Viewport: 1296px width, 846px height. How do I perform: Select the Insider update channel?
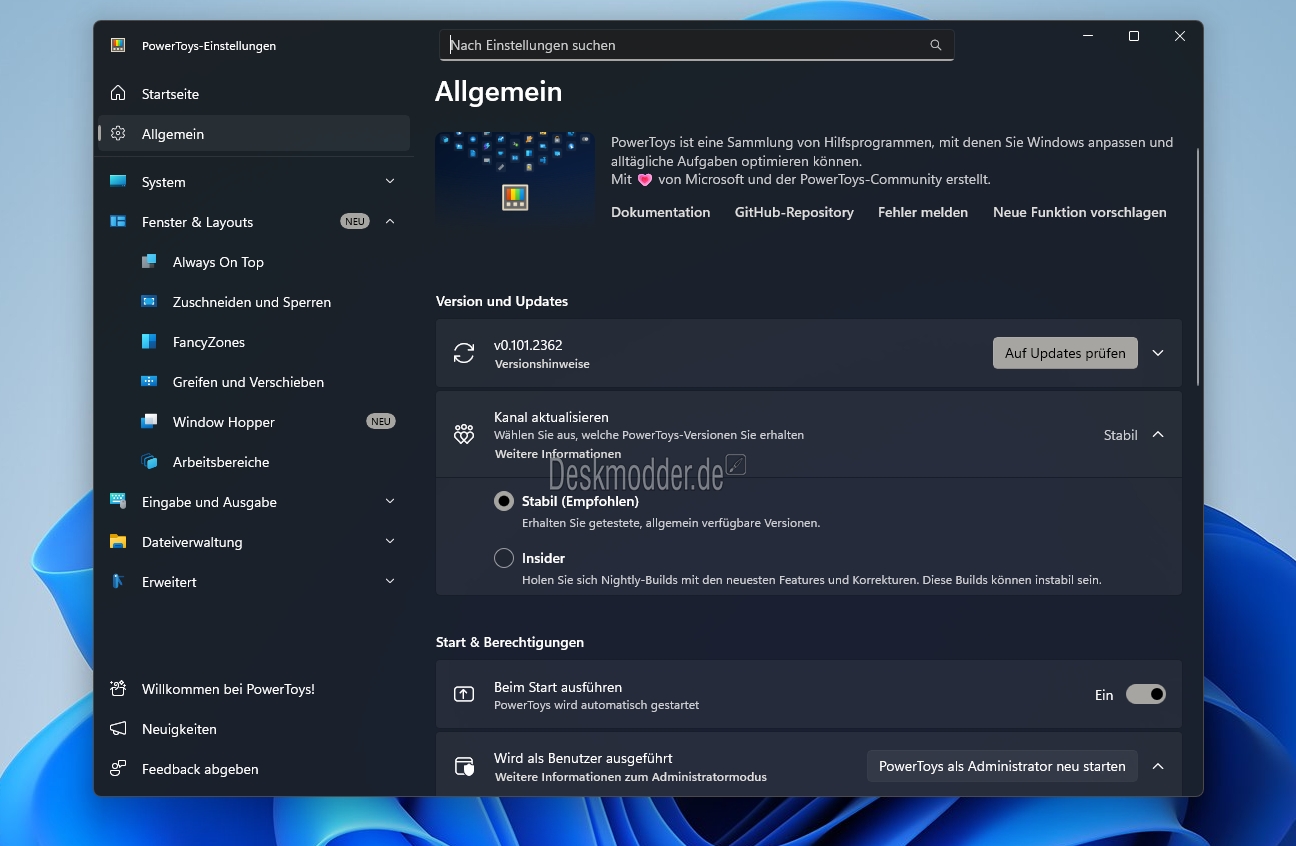(x=504, y=558)
